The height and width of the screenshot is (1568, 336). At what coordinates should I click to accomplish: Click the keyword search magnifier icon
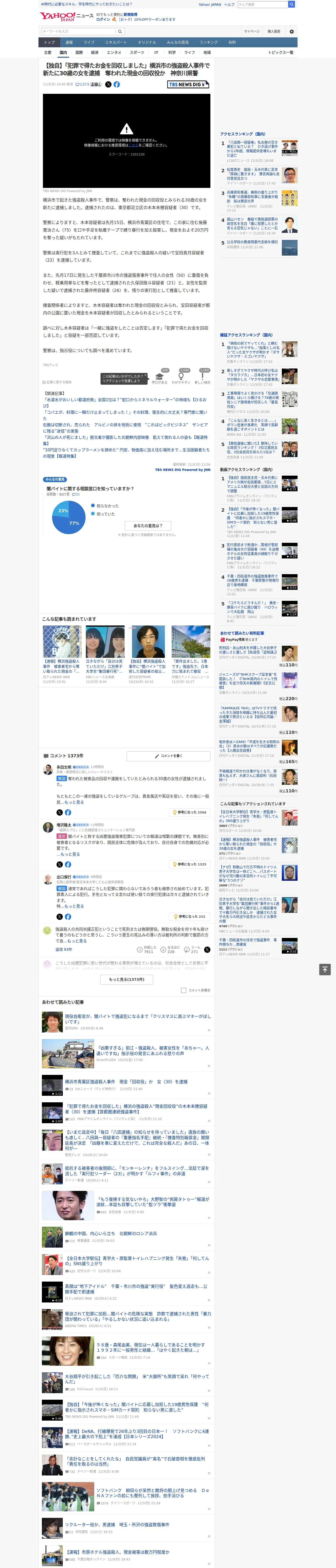(x=120, y=32)
